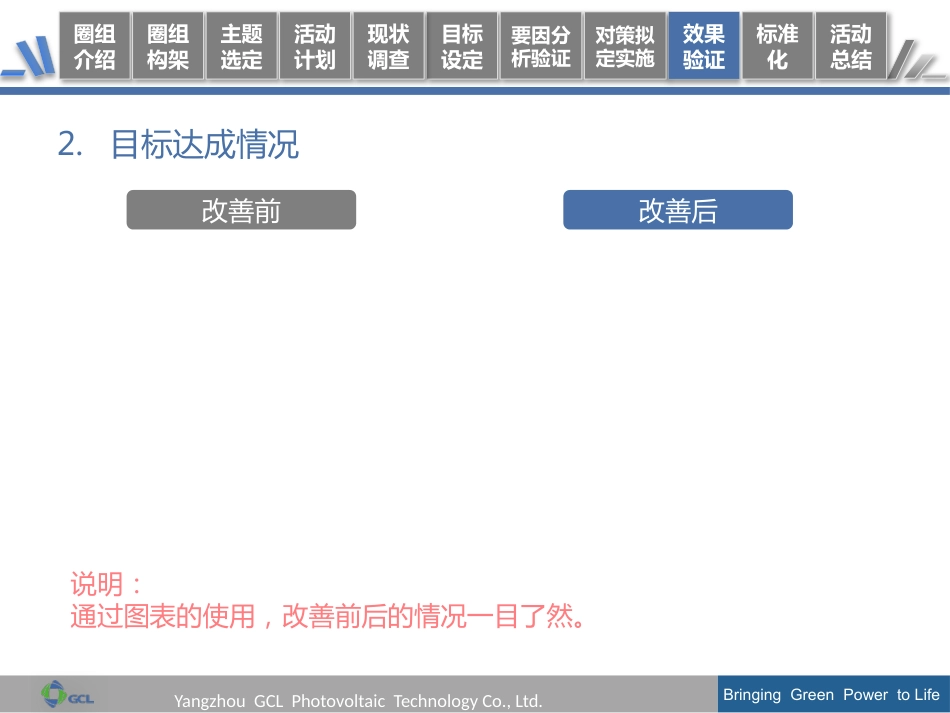Click the blue 改善后 button
Viewport: 950px width, 713px height.
(x=678, y=210)
